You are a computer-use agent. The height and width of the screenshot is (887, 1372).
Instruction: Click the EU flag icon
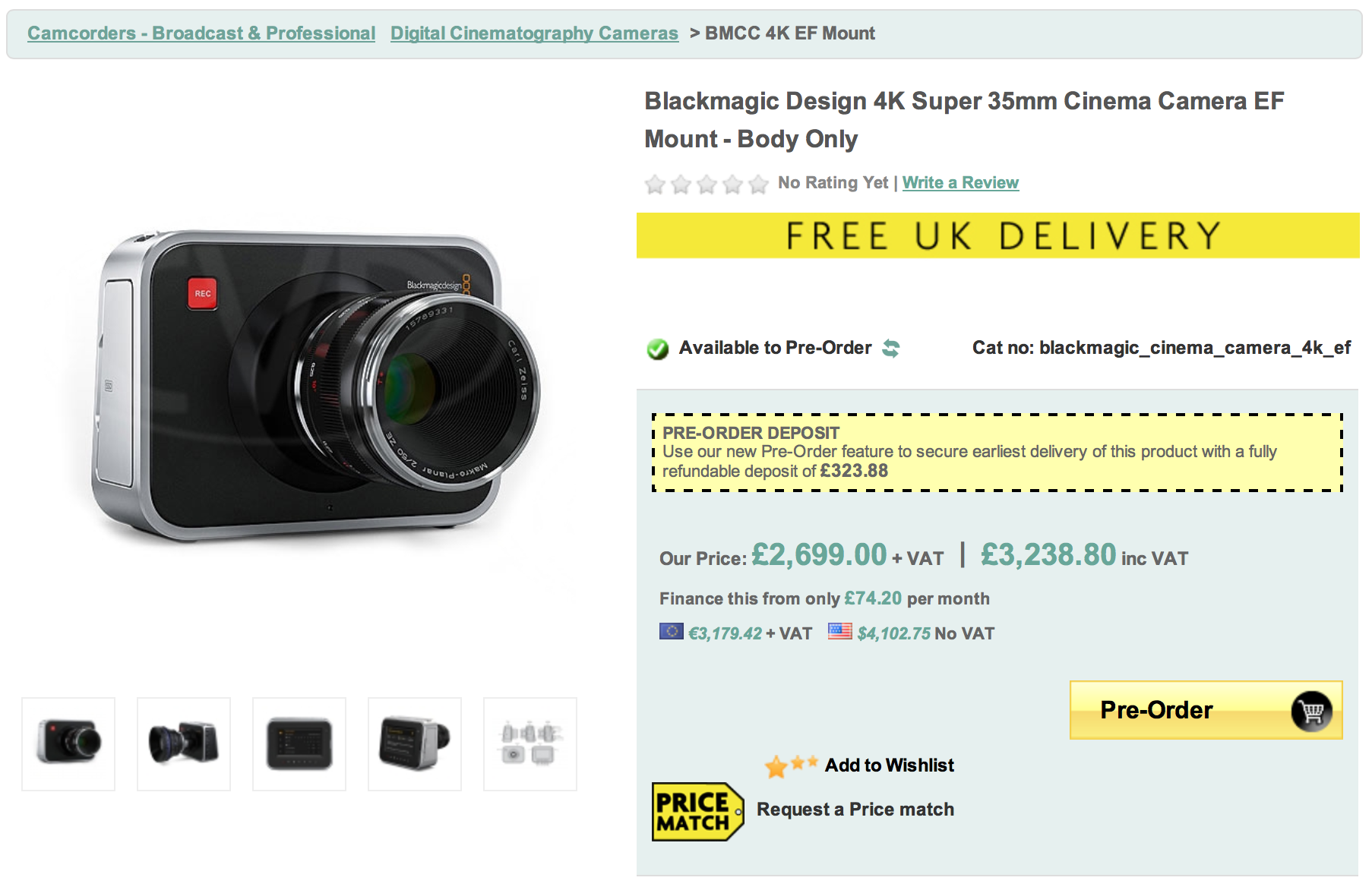click(671, 632)
